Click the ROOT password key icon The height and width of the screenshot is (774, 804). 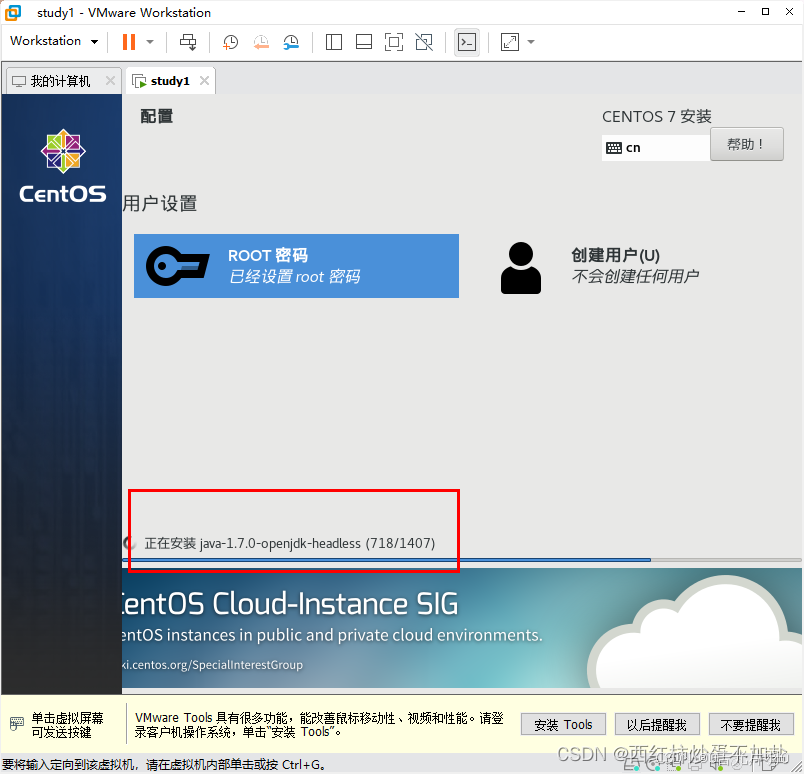177,266
